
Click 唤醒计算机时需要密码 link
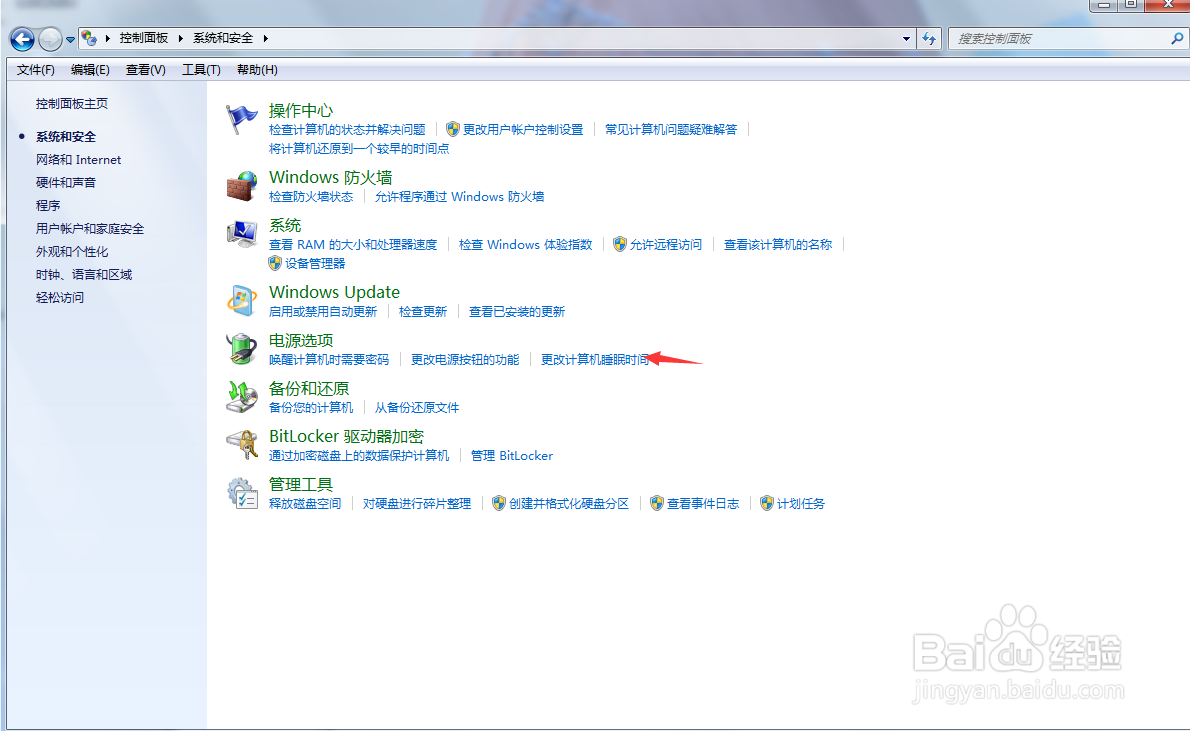pos(329,359)
